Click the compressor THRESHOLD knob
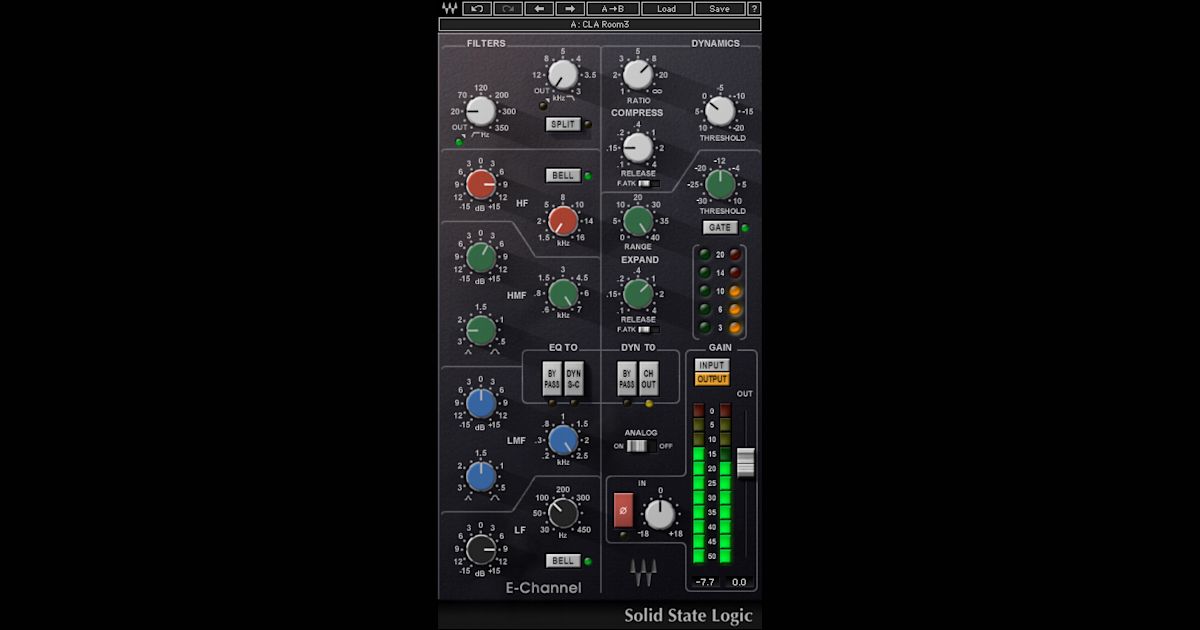 721,111
